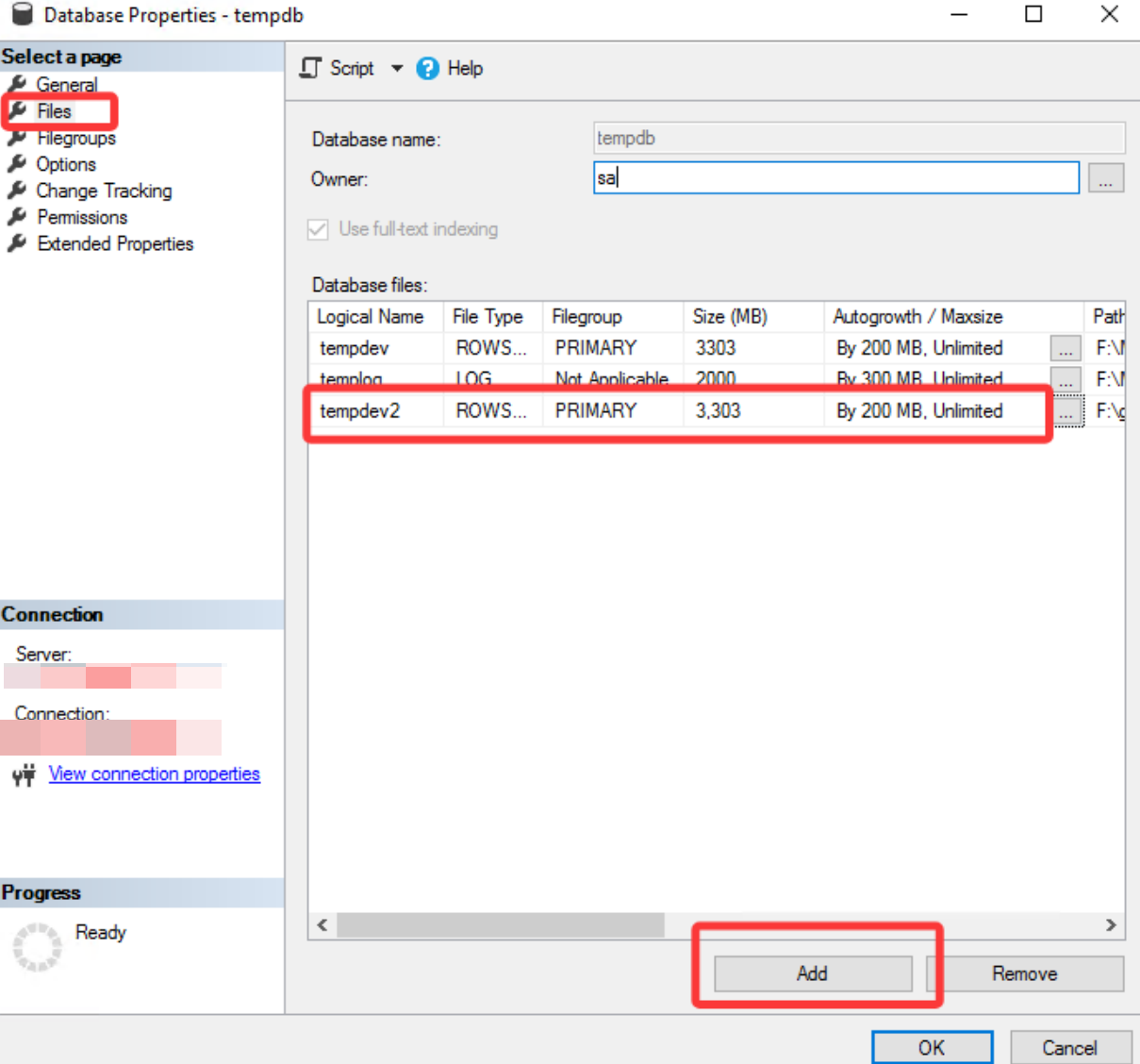Click the Size (MB) column header
This screenshot has height=1064, width=1140.
753,317
